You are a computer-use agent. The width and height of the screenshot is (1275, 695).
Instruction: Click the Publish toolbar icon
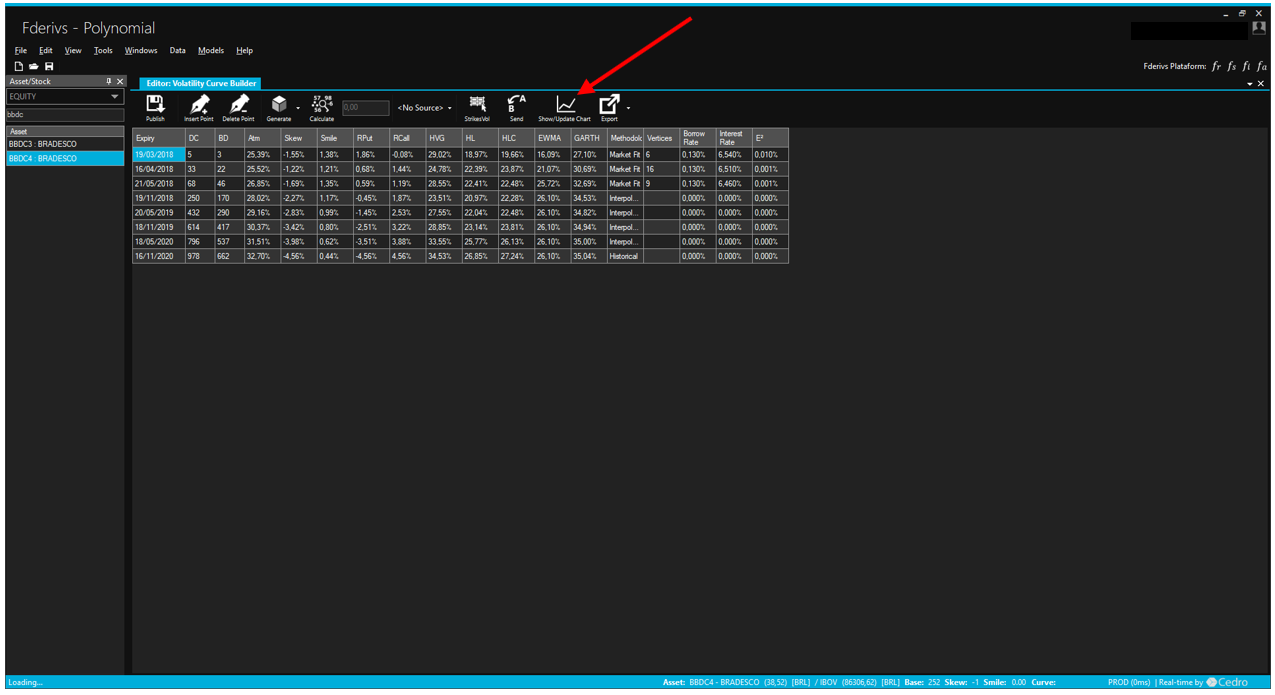click(155, 104)
